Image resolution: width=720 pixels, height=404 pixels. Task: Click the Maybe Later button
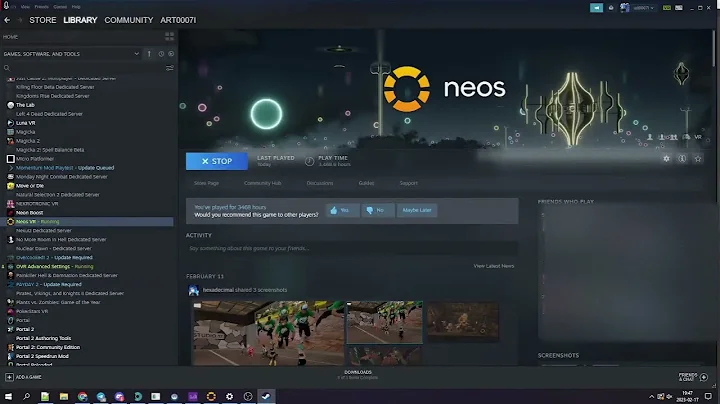417,210
